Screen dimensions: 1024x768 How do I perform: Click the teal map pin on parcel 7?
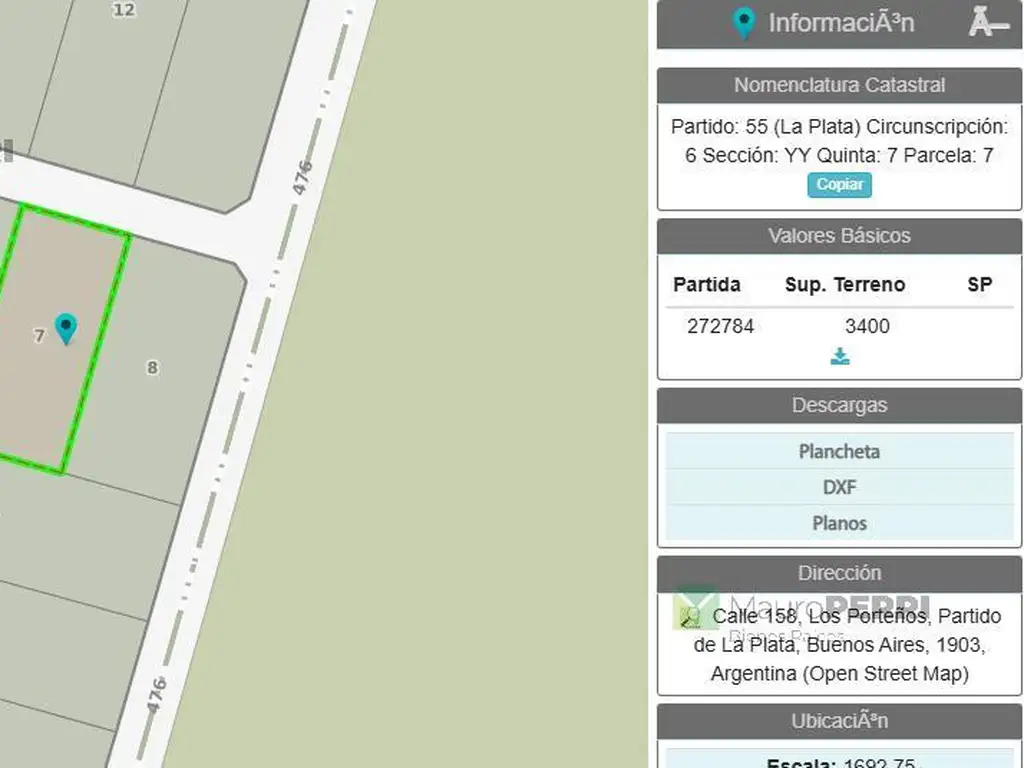(x=66, y=327)
